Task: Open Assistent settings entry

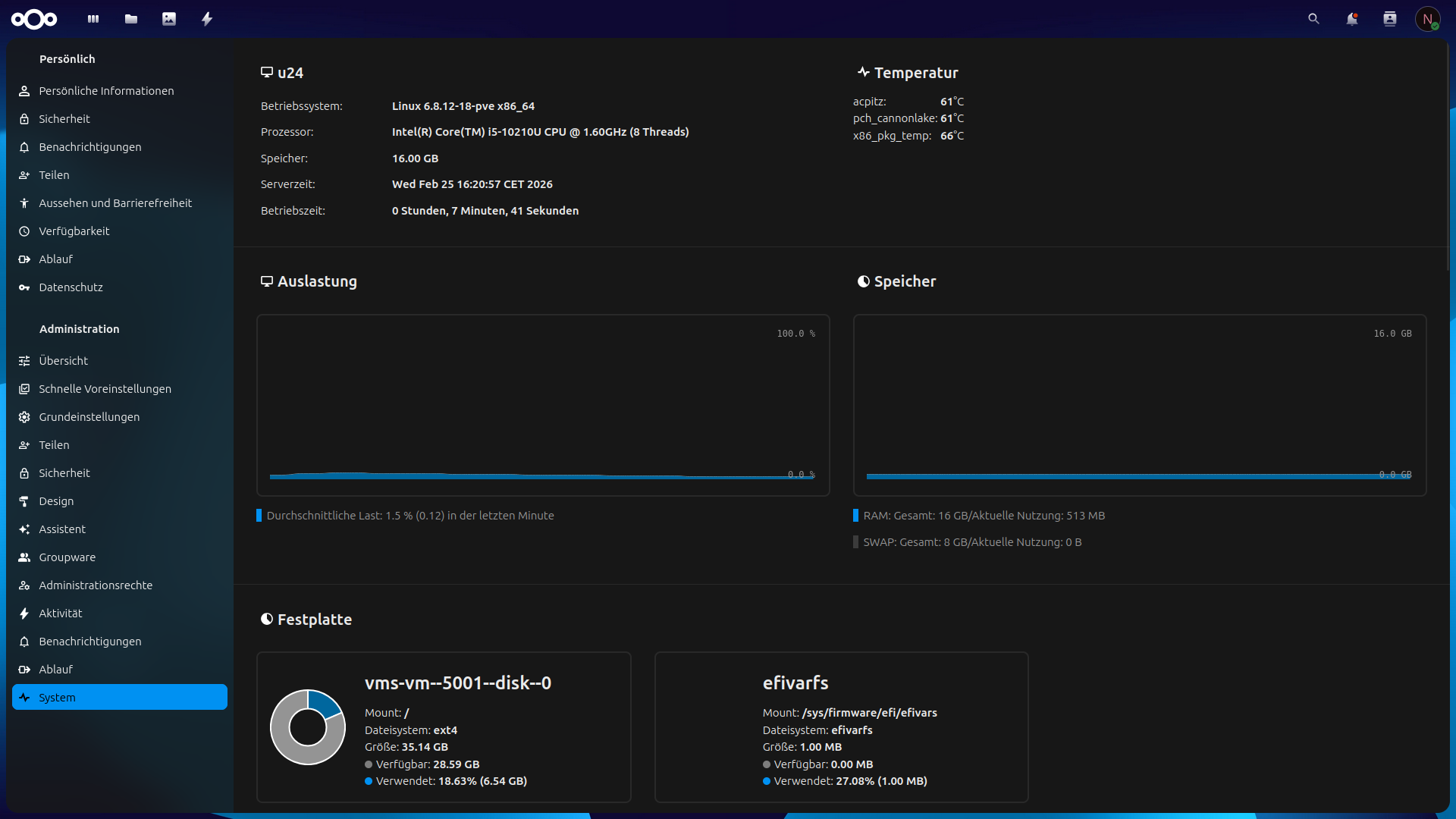Action: click(x=62, y=529)
